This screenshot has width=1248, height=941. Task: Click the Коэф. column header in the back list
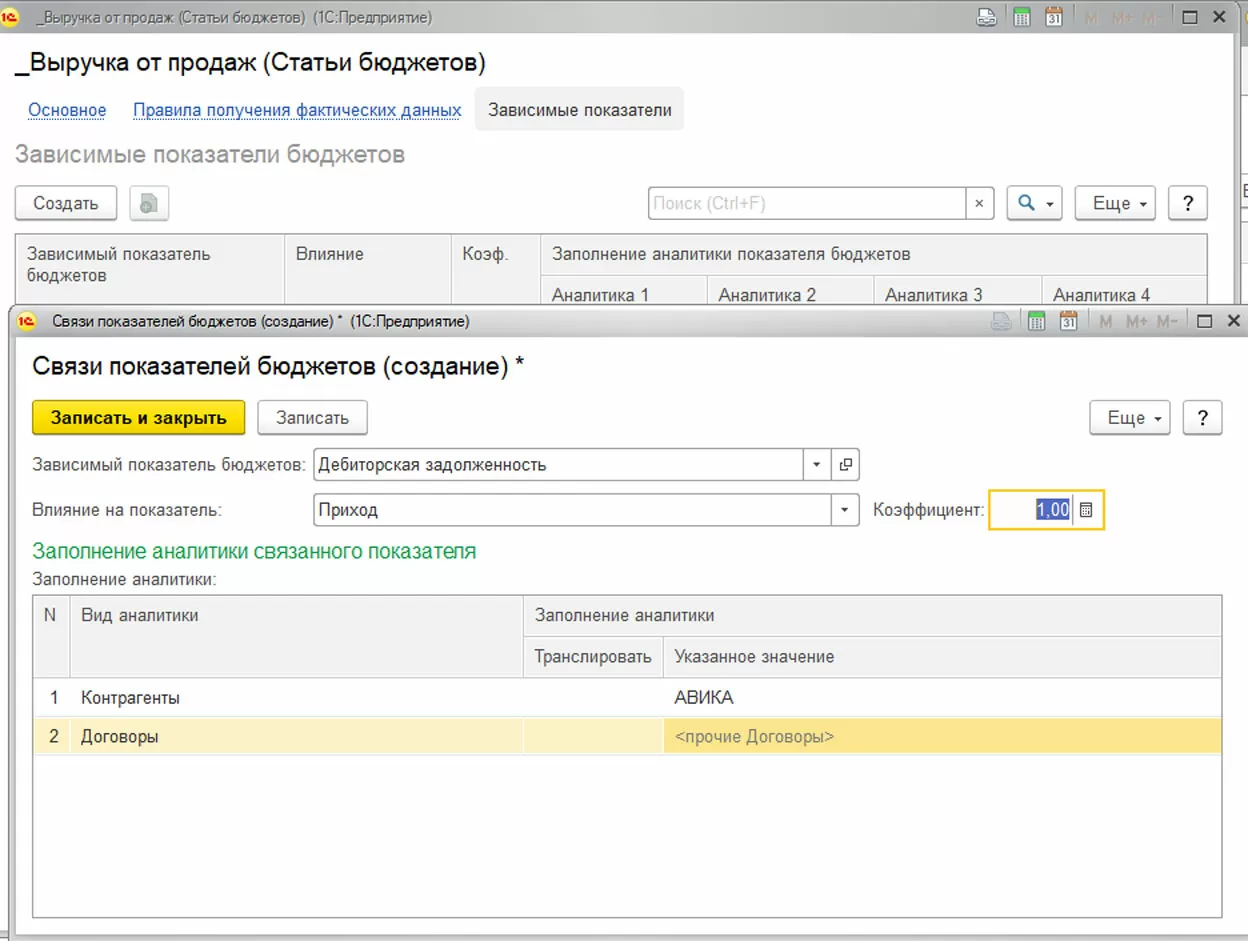pyautogui.click(x=495, y=268)
